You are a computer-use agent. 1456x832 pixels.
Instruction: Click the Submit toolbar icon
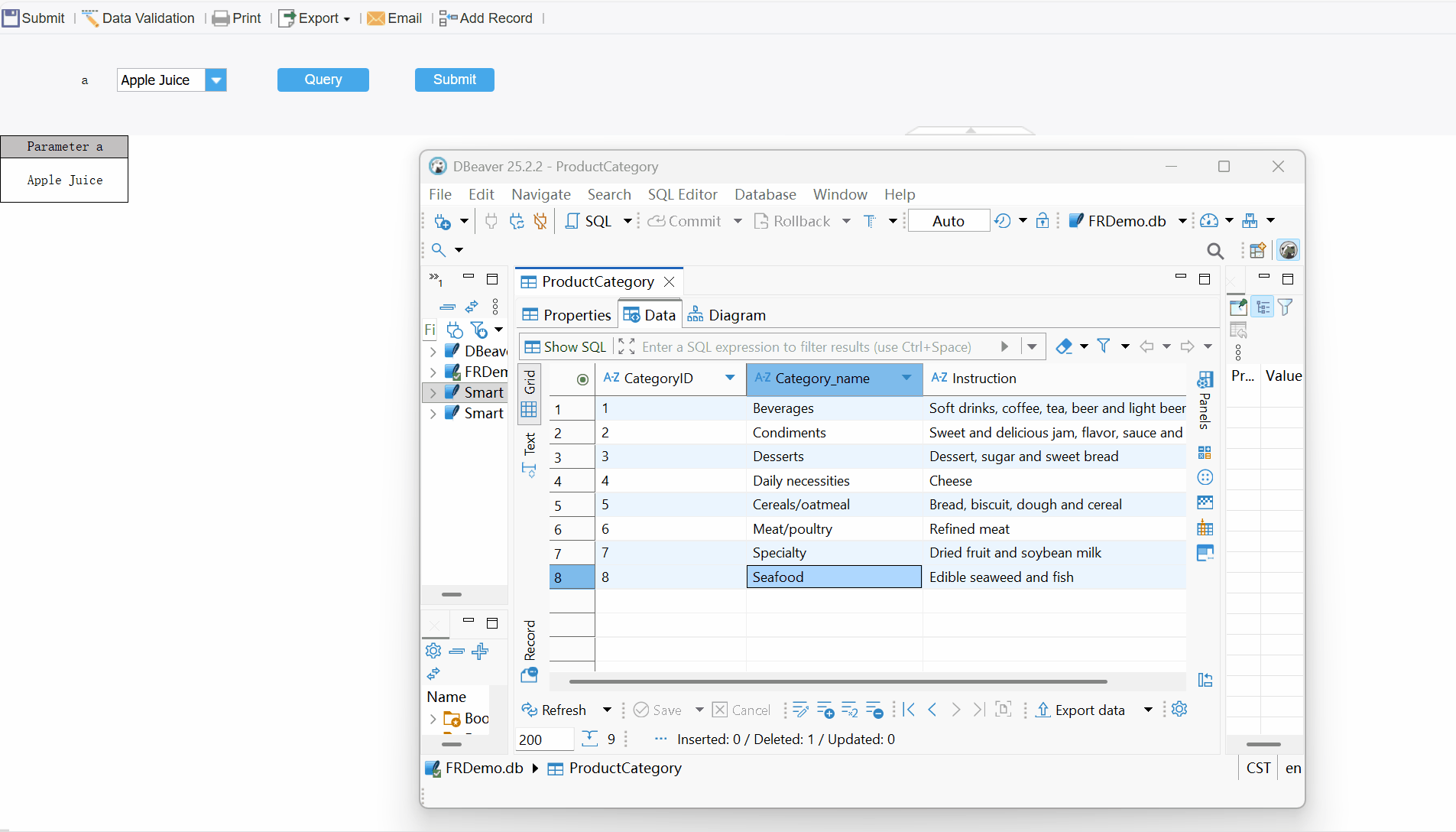(11, 18)
